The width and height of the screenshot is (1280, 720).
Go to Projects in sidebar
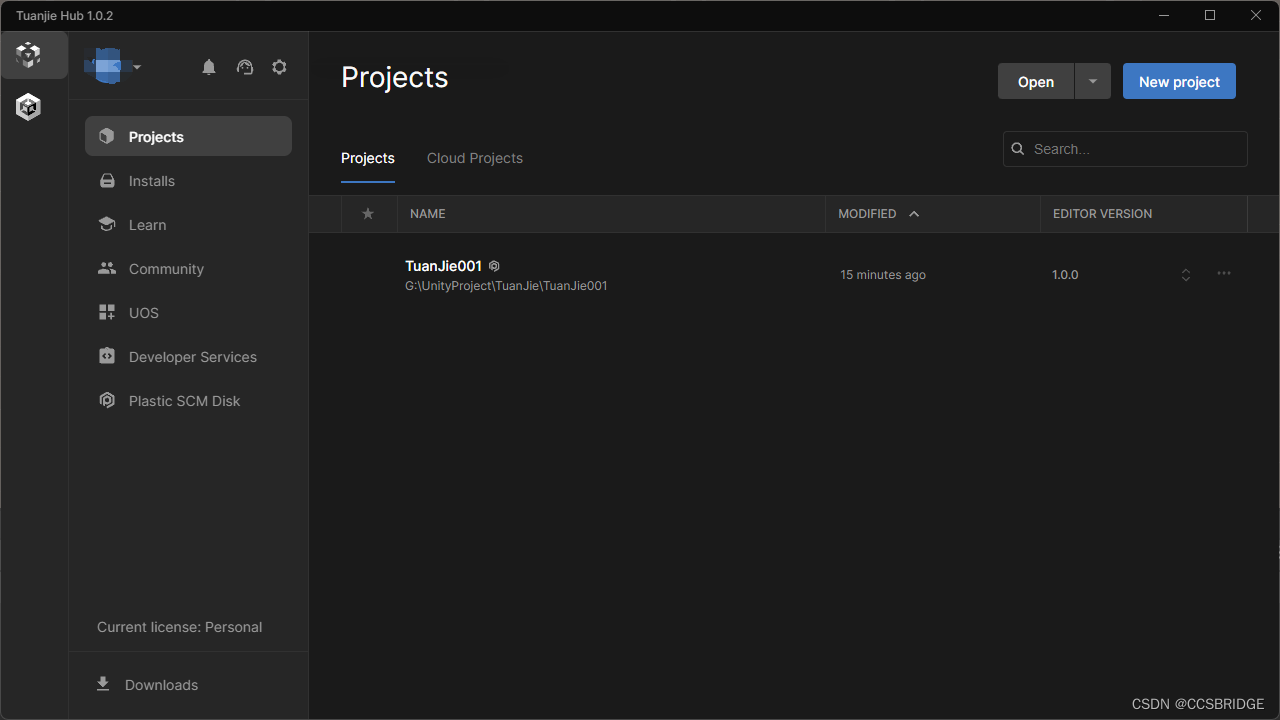(x=188, y=136)
